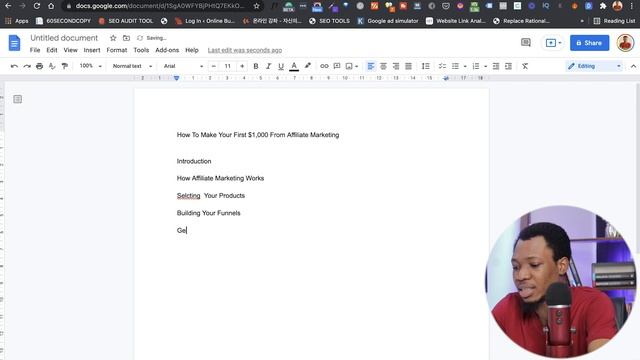Toggle Italic formatting
Image resolution: width=640 pixels, height=360 pixels.
(x=268, y=66)
